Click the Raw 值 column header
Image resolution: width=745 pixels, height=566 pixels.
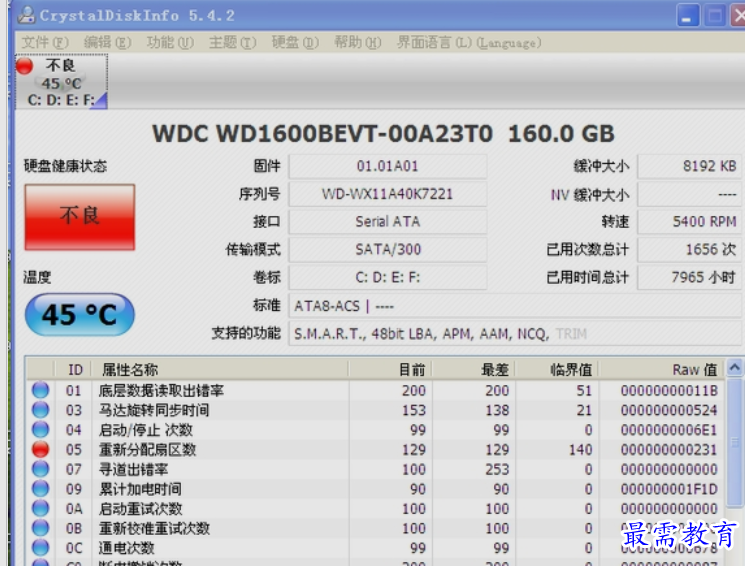tap(661, 369)
